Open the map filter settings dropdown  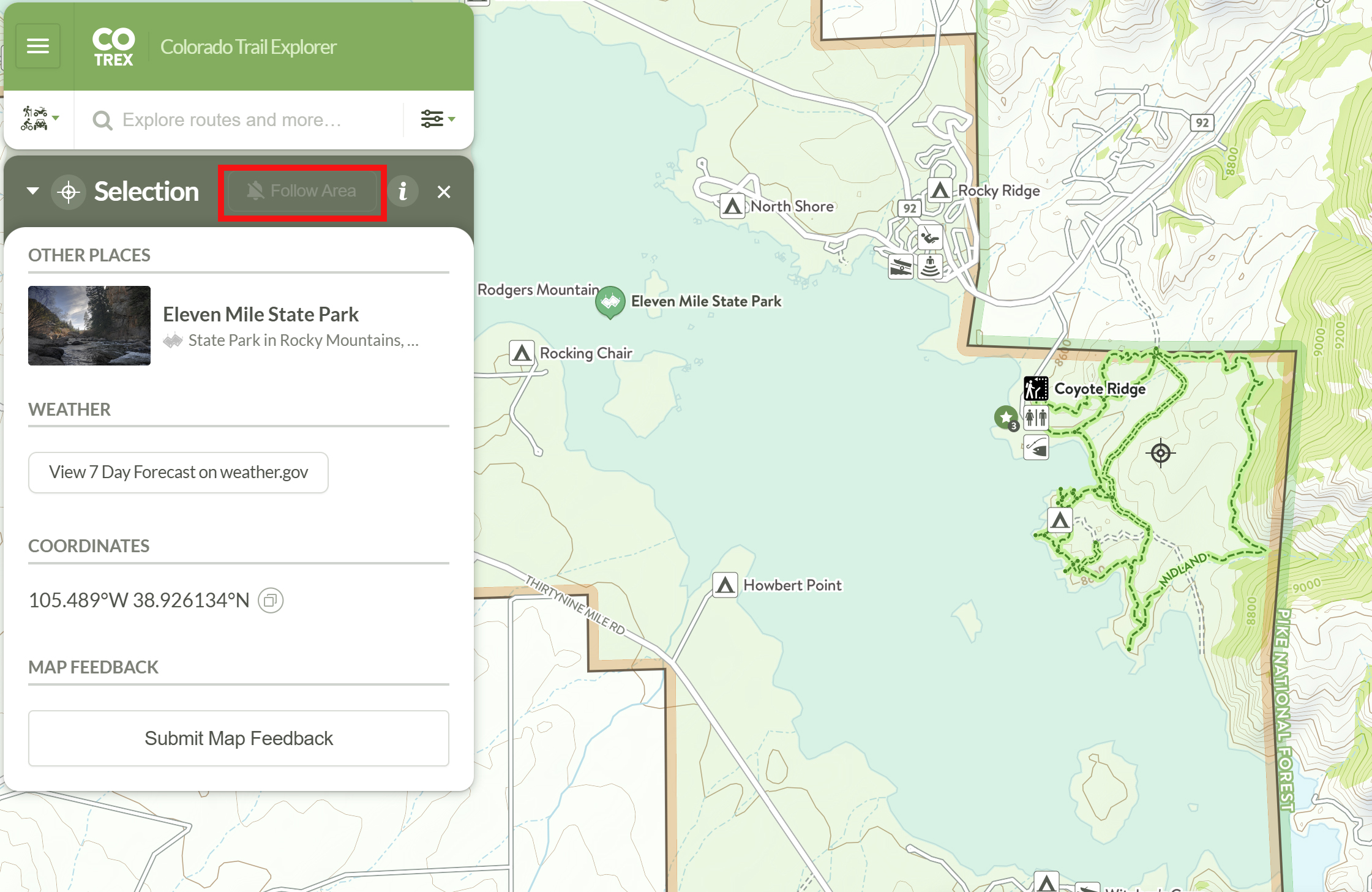(437, 119)
